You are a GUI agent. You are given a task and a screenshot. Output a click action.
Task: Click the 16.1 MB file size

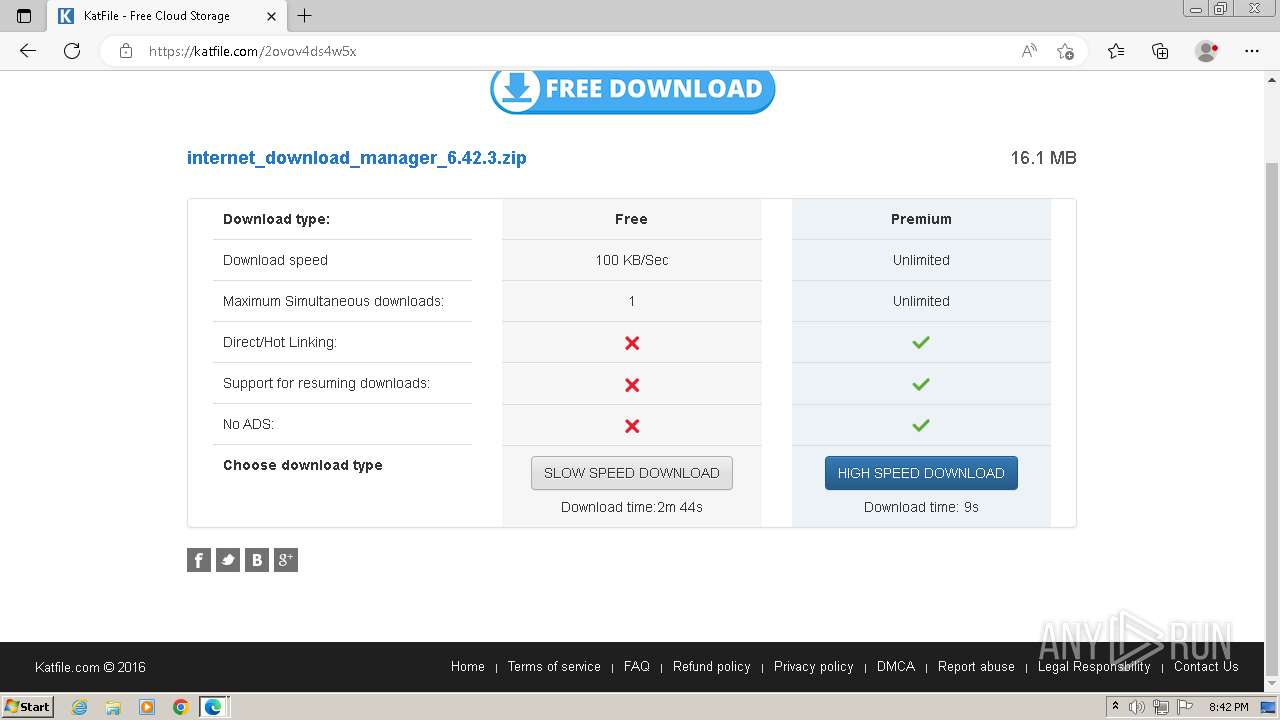pyautogui.click(x=1043, y=158)
